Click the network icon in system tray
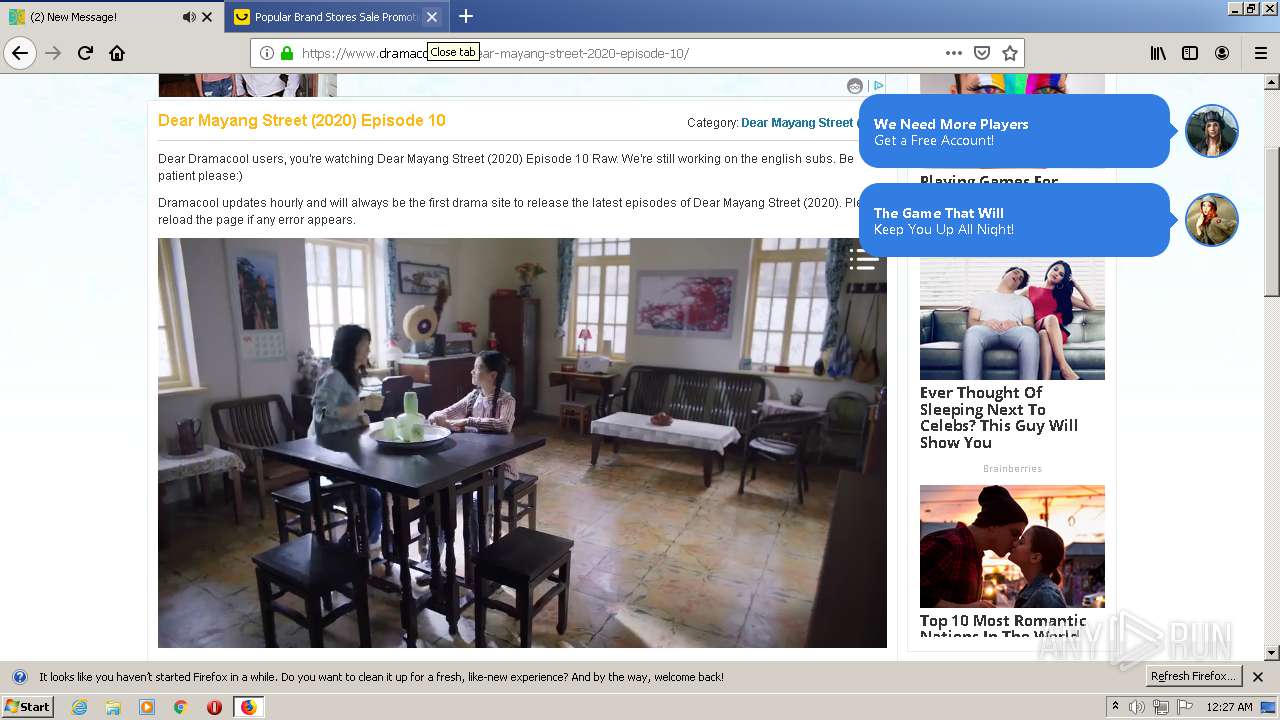 (x=1160, y=707)
